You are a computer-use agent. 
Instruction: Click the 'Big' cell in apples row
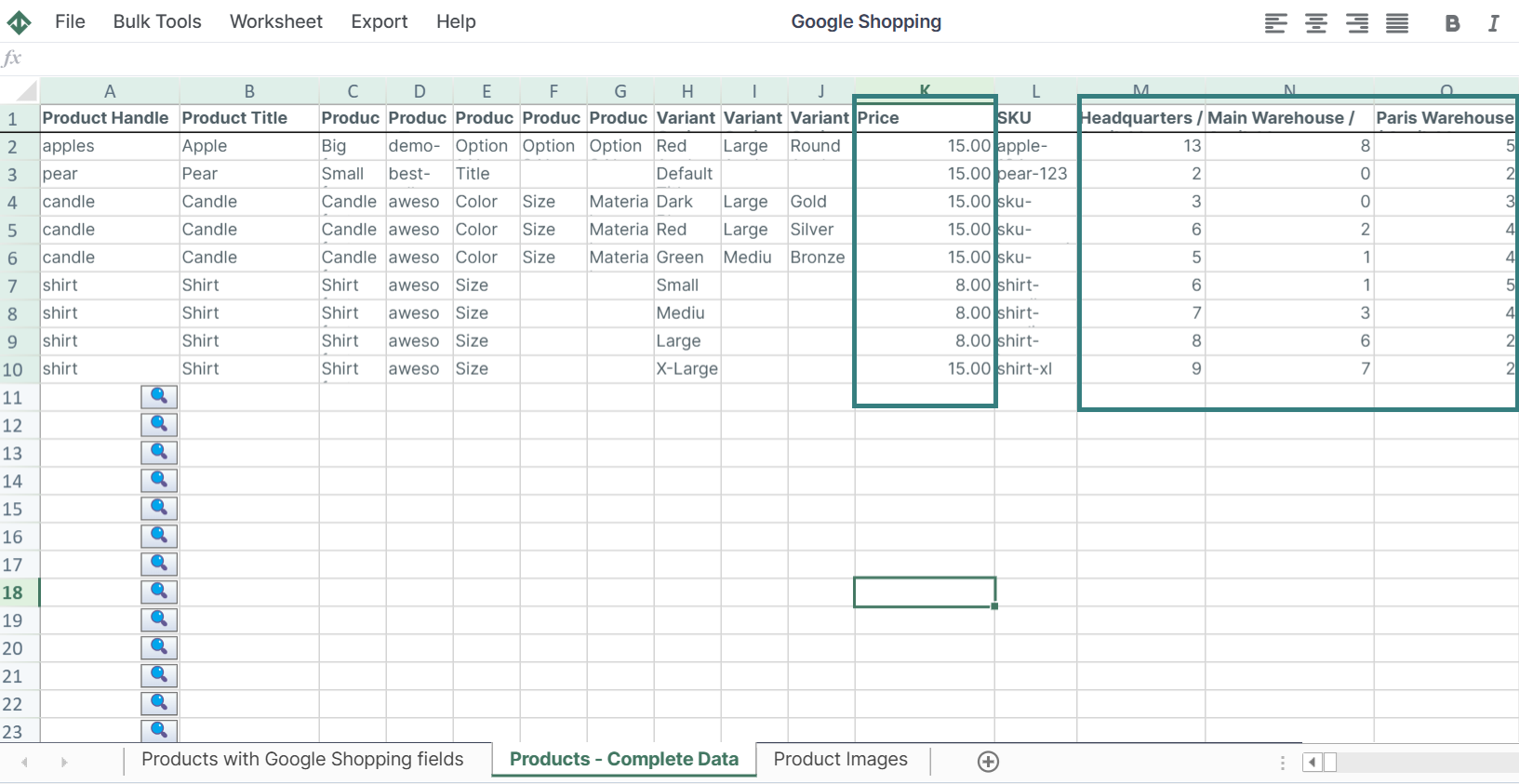coord(353,146)
